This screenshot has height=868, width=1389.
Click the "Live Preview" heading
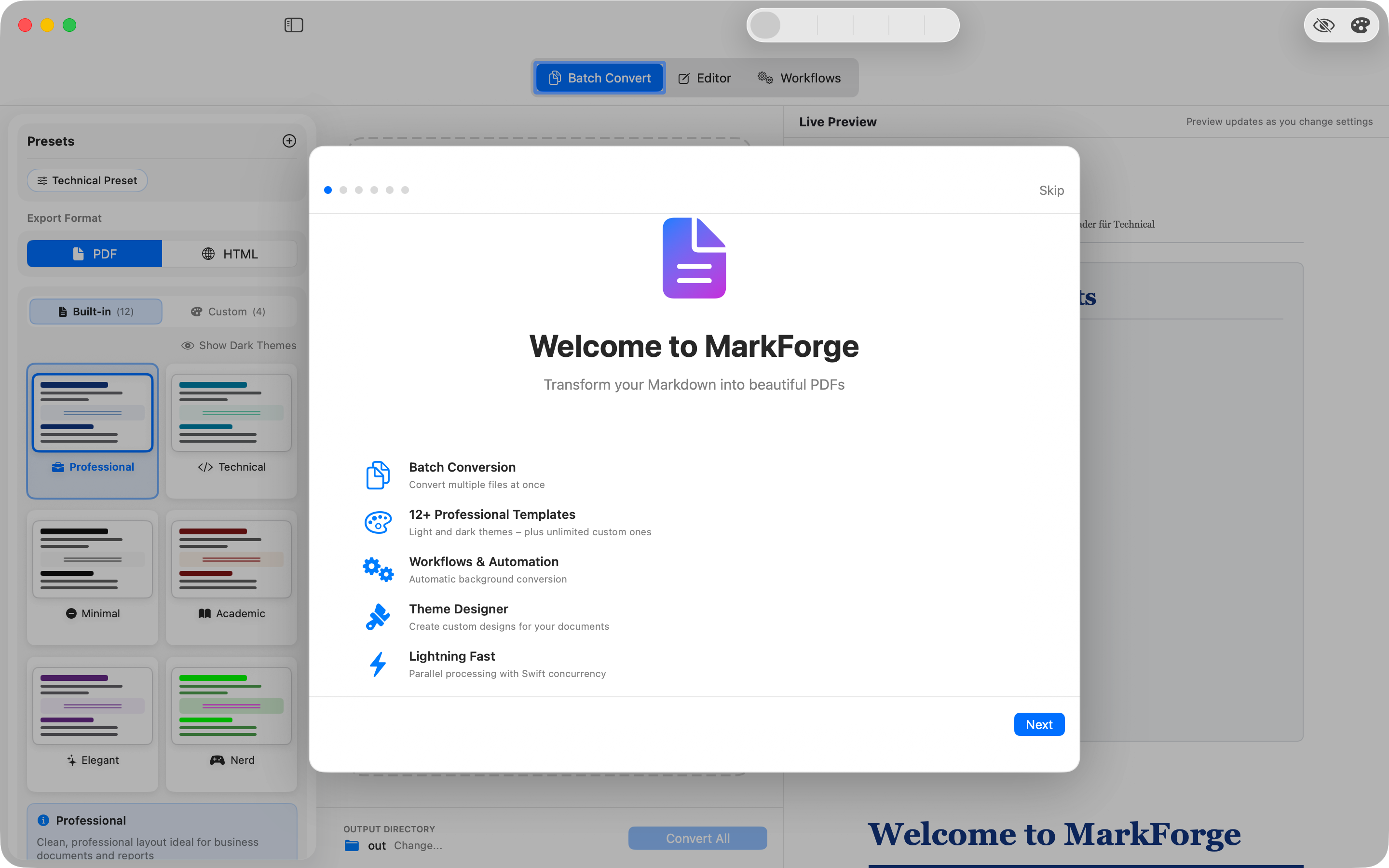click(x=837, y=122)
